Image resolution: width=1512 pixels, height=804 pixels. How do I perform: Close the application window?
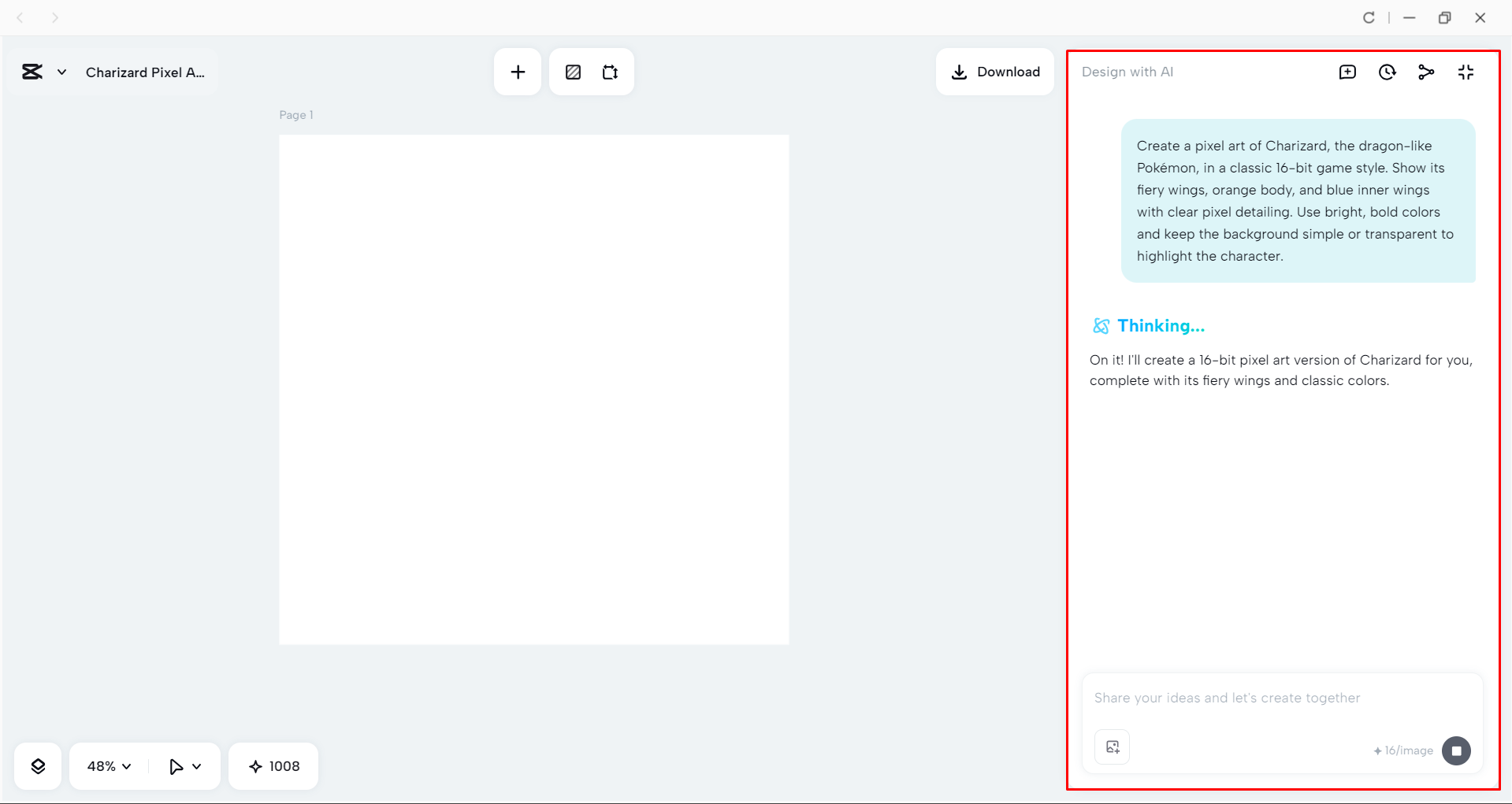[x=1480, y=17]
